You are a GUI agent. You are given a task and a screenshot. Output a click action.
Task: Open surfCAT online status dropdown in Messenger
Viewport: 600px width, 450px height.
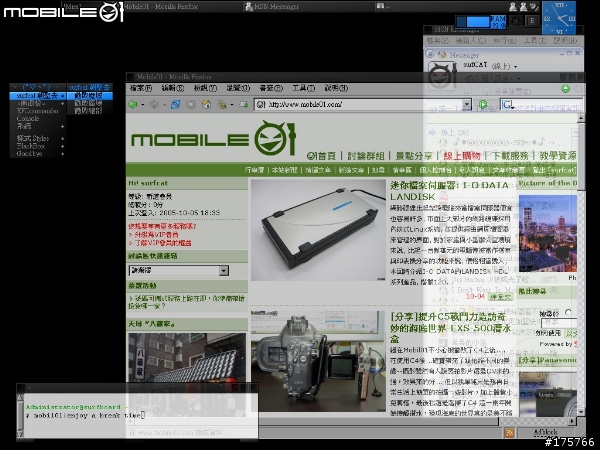pos(515,67)
